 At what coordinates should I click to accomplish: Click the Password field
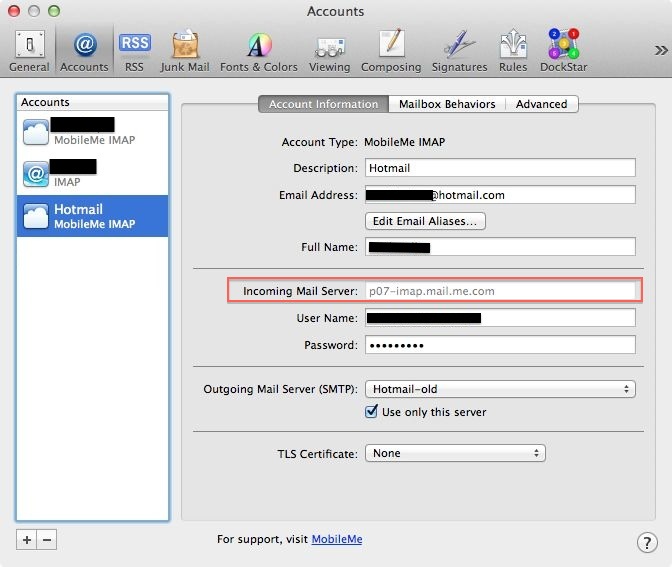[500, 345]
